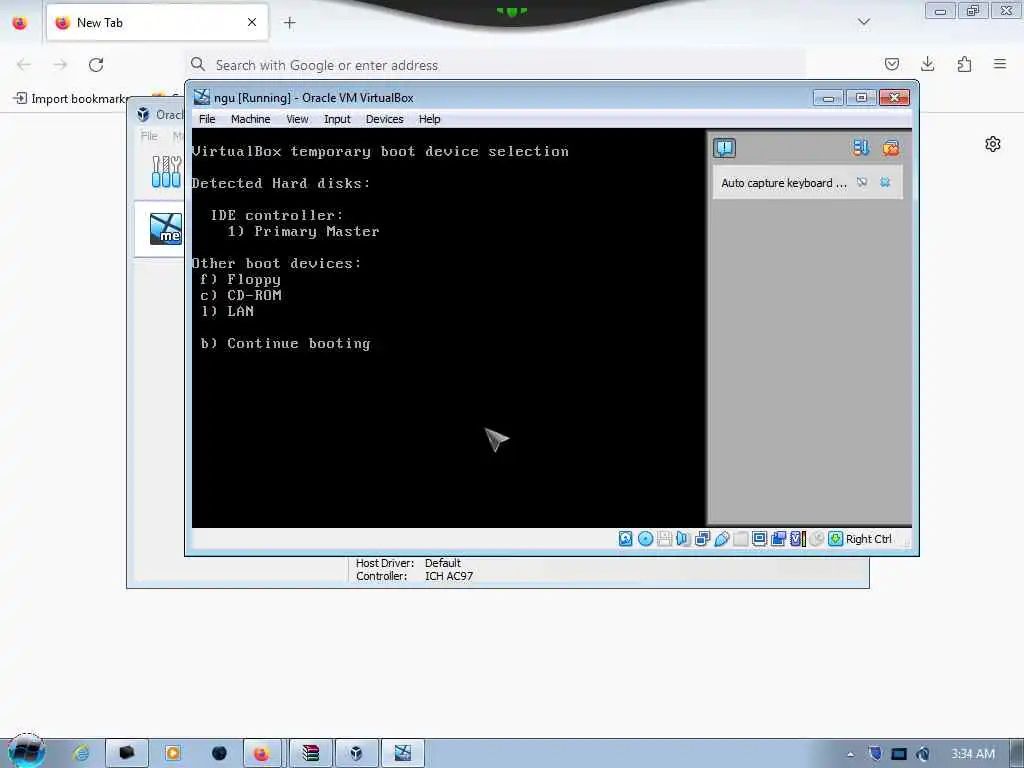The width and height of the screenshot is (1024, 768).
Task: Focus the Firefox address search bar
Action: (496, 65)
